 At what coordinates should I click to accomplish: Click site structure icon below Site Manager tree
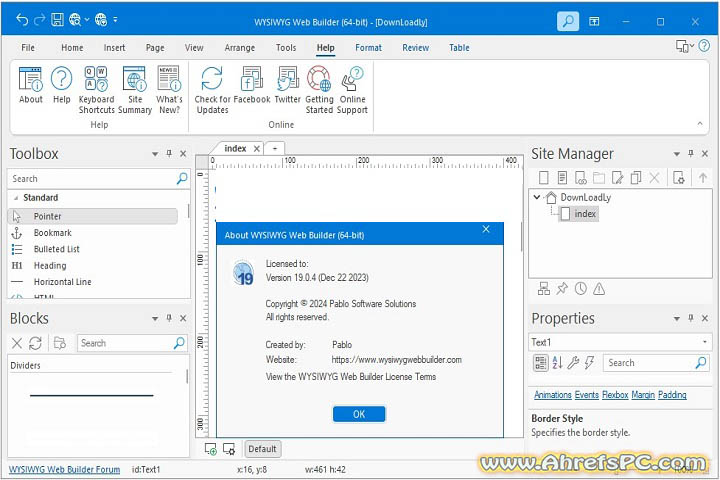pos(544,288)
